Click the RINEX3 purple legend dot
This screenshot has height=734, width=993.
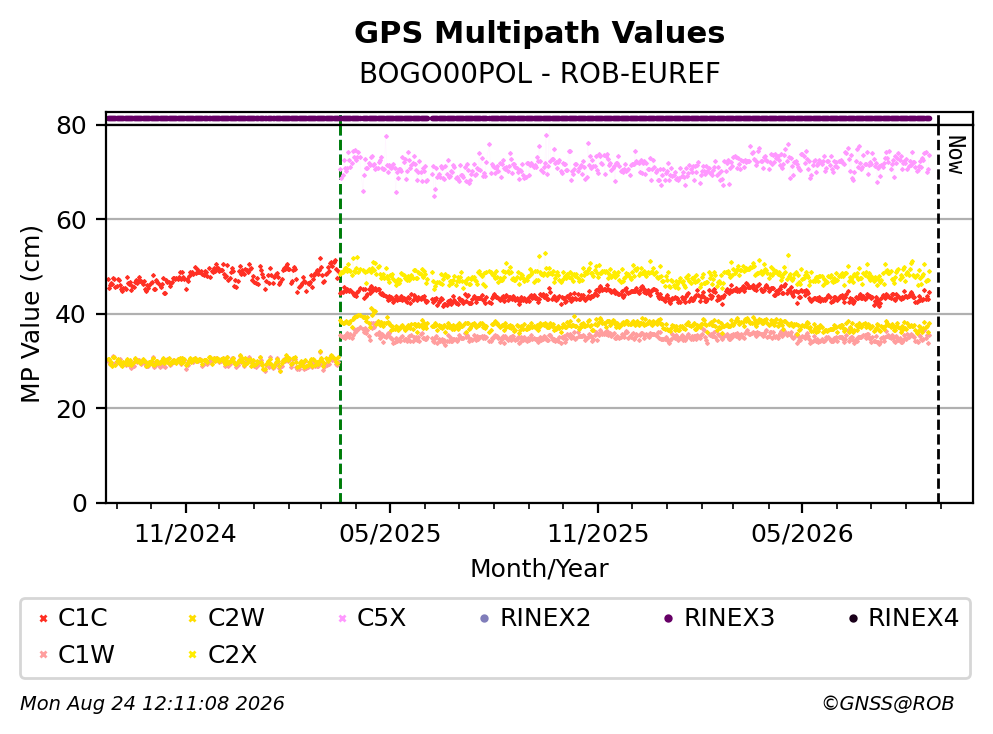coord(669,618)
